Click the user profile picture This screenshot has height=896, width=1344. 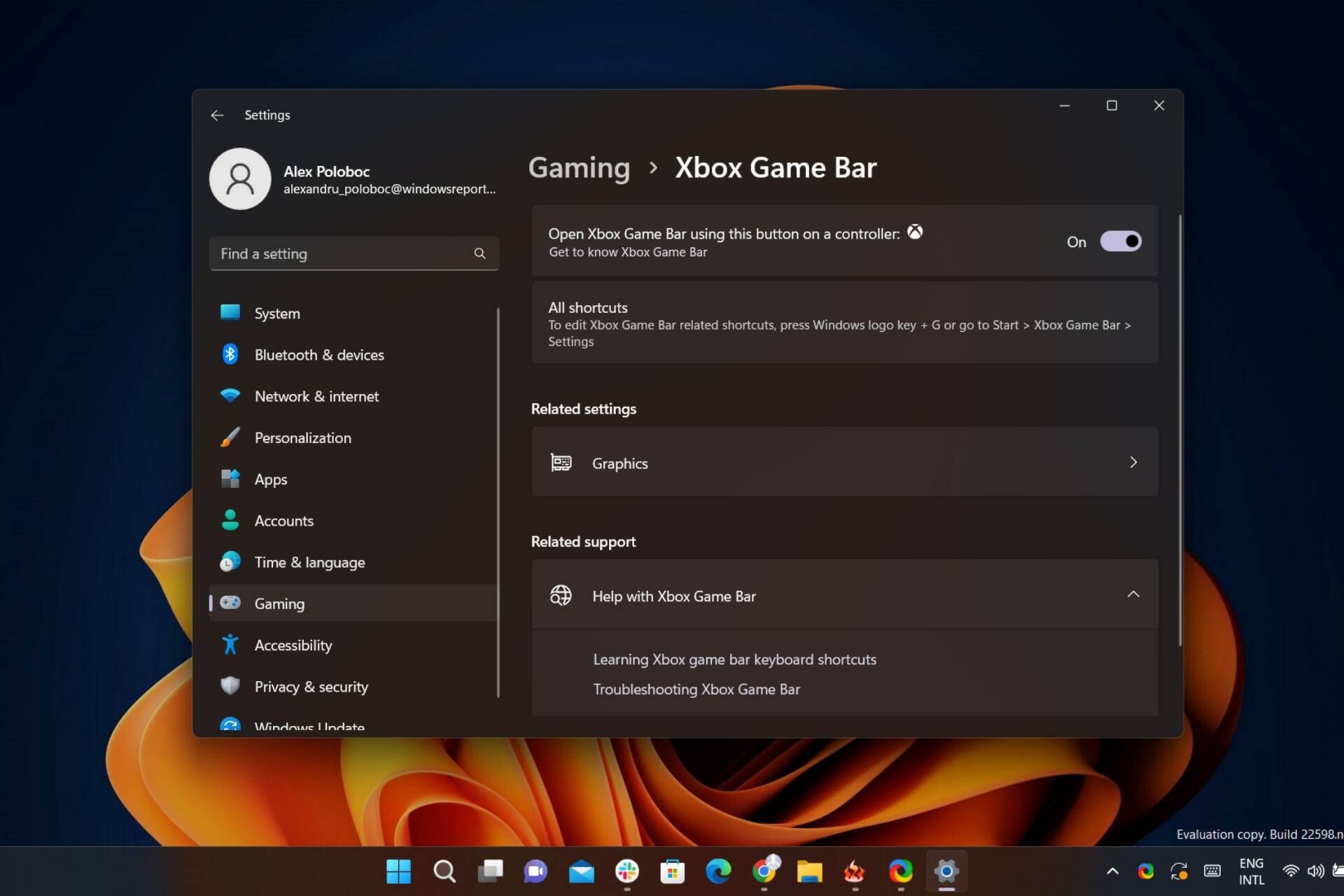[x=240, y=178]
